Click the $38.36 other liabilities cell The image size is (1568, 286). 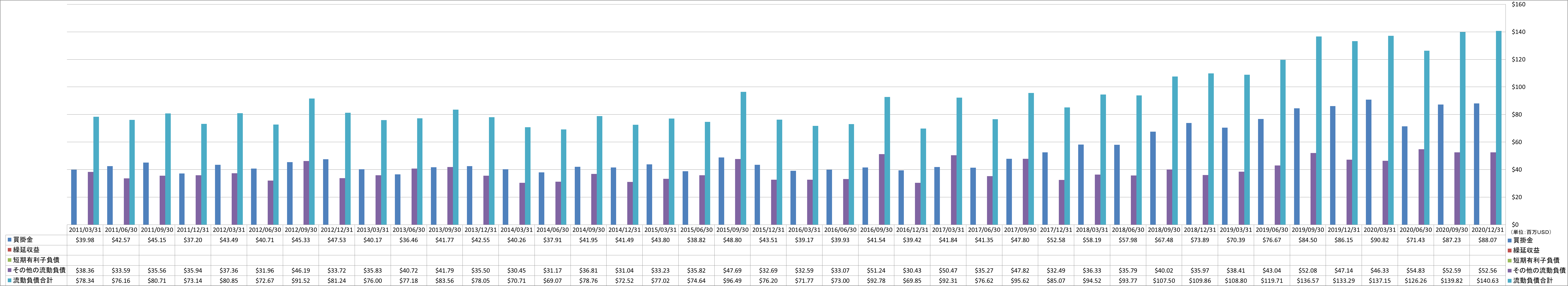85,270
